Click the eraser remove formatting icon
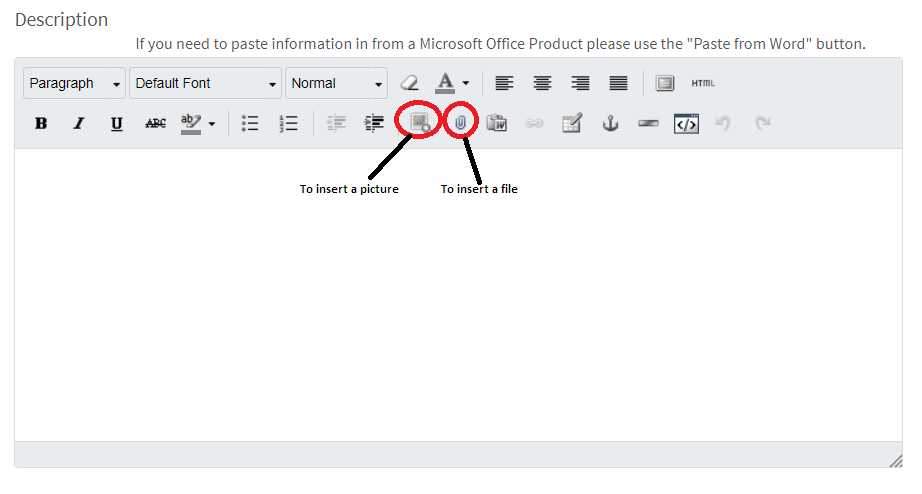922x494 pixels. coord(409,83)
